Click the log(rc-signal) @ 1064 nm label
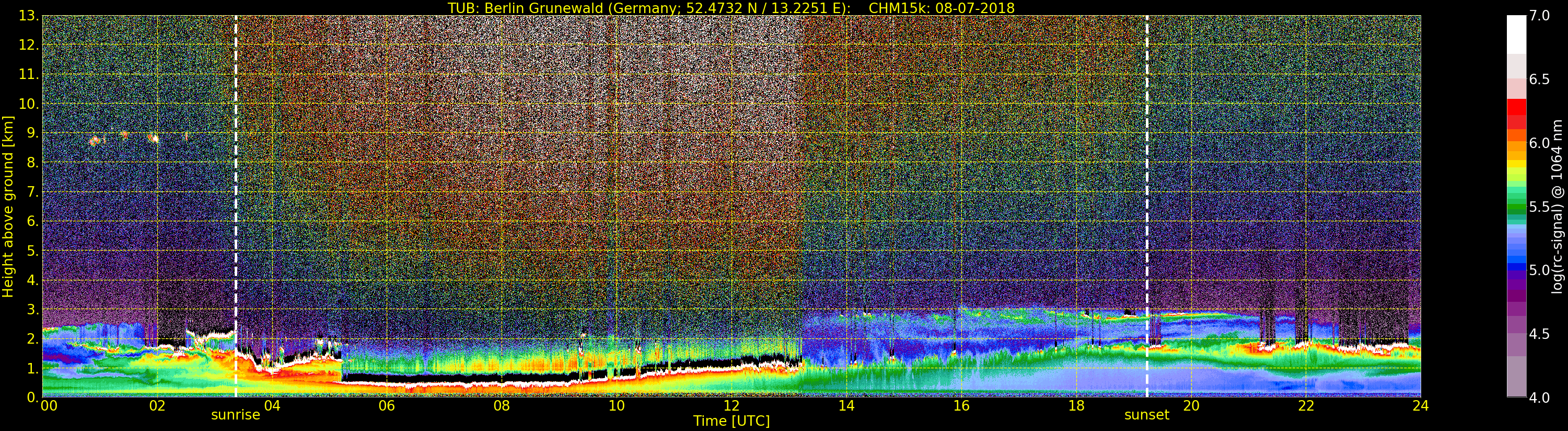 tap(1557, 206)
